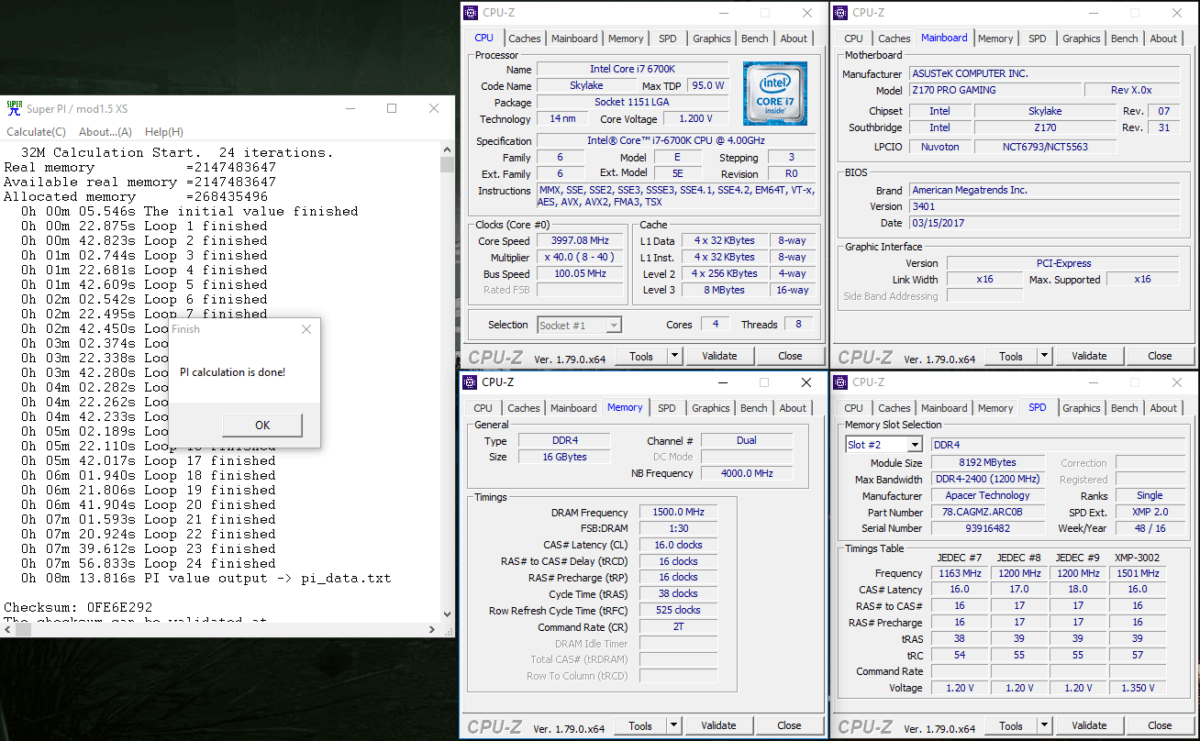The width and height of the screenshot is (1200, 741).
Task: Click the Part Number '78.CAGMZ.ARC0B'
Action: [x=988, y=512]
